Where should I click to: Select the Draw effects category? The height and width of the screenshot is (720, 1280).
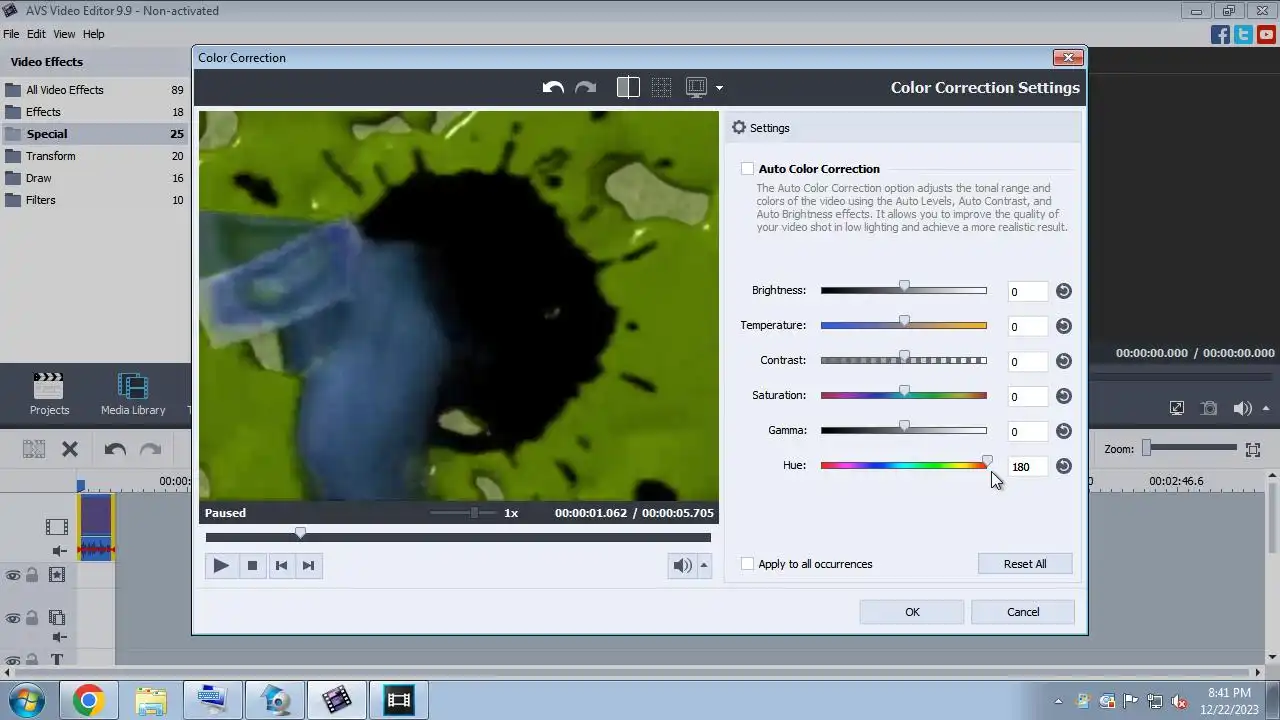[x=94, y=178]
